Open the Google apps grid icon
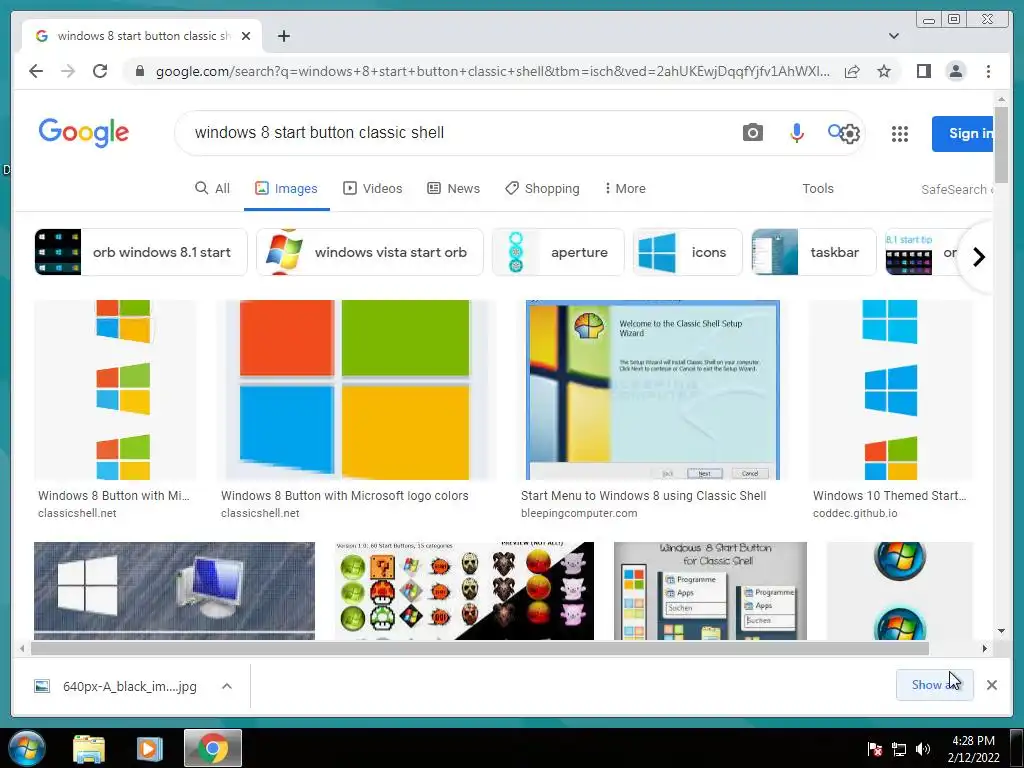This screenshot has width=1024, height=768. (900, 134)
